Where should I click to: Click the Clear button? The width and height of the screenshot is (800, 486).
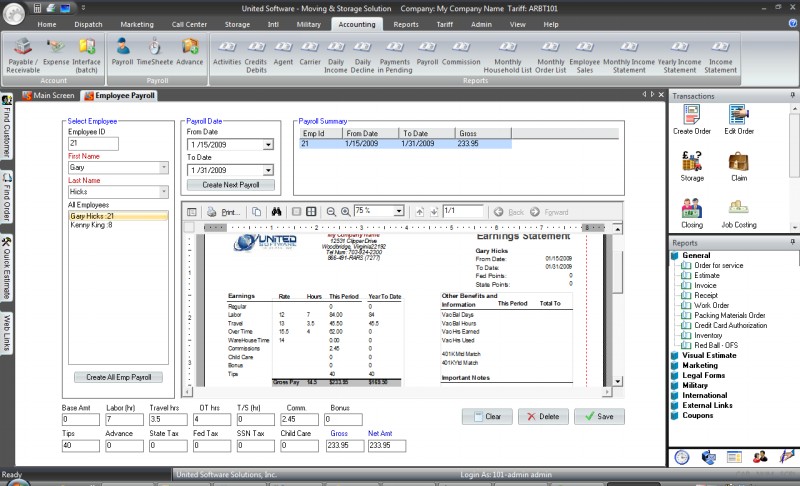click(487, 417)
